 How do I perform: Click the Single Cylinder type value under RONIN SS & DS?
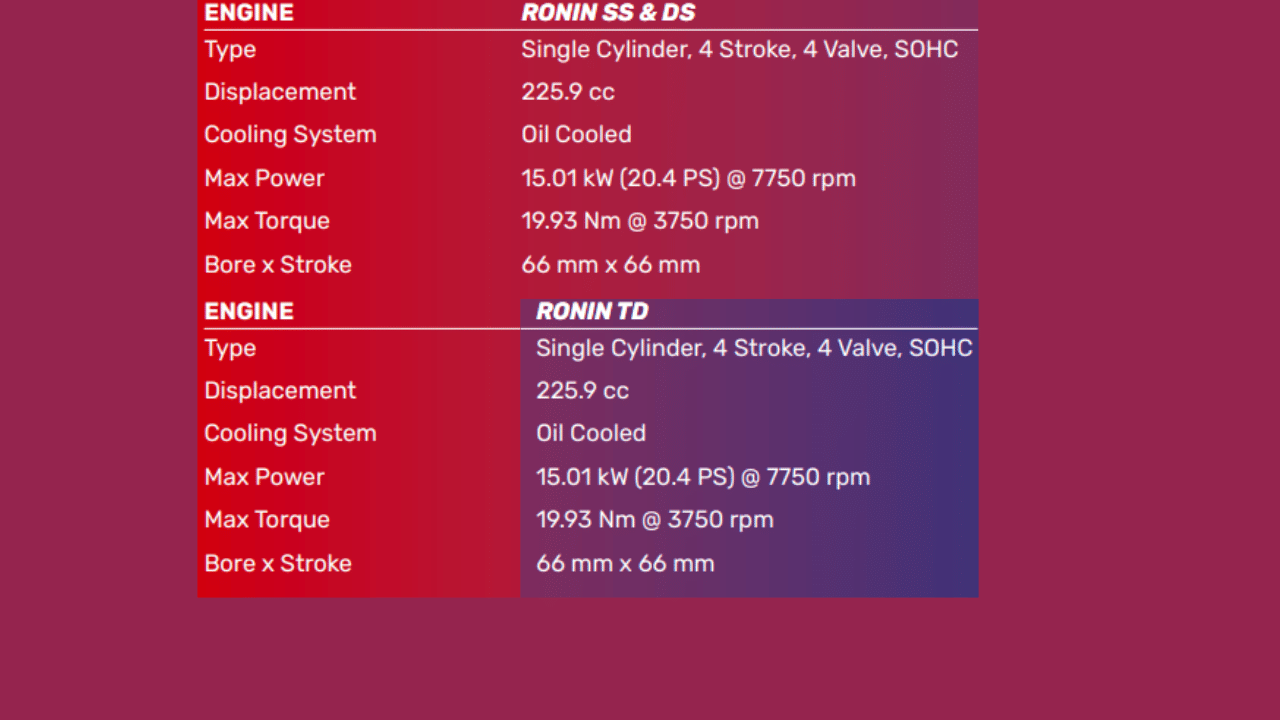739,49
